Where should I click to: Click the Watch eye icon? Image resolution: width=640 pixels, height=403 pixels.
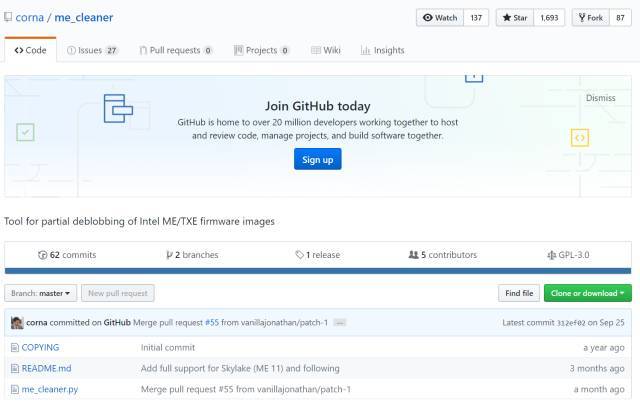click(427, 18)
